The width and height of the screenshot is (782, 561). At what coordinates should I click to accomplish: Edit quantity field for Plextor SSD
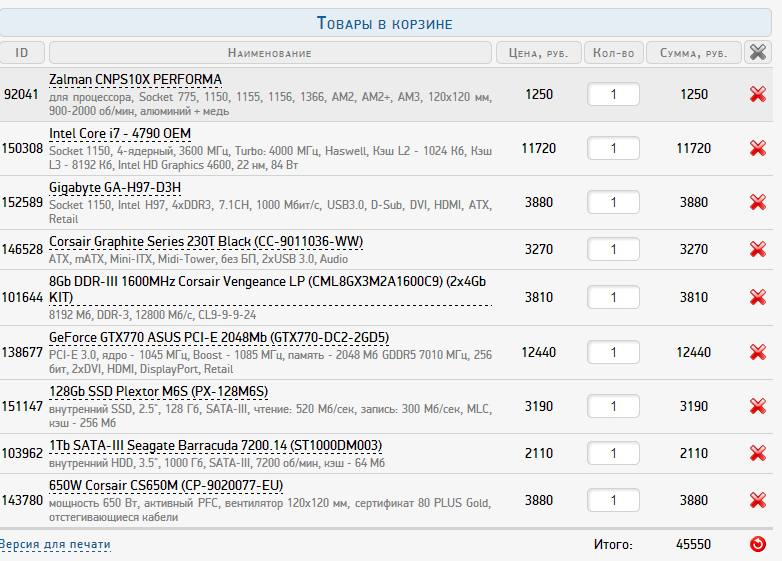click(613, 406)
